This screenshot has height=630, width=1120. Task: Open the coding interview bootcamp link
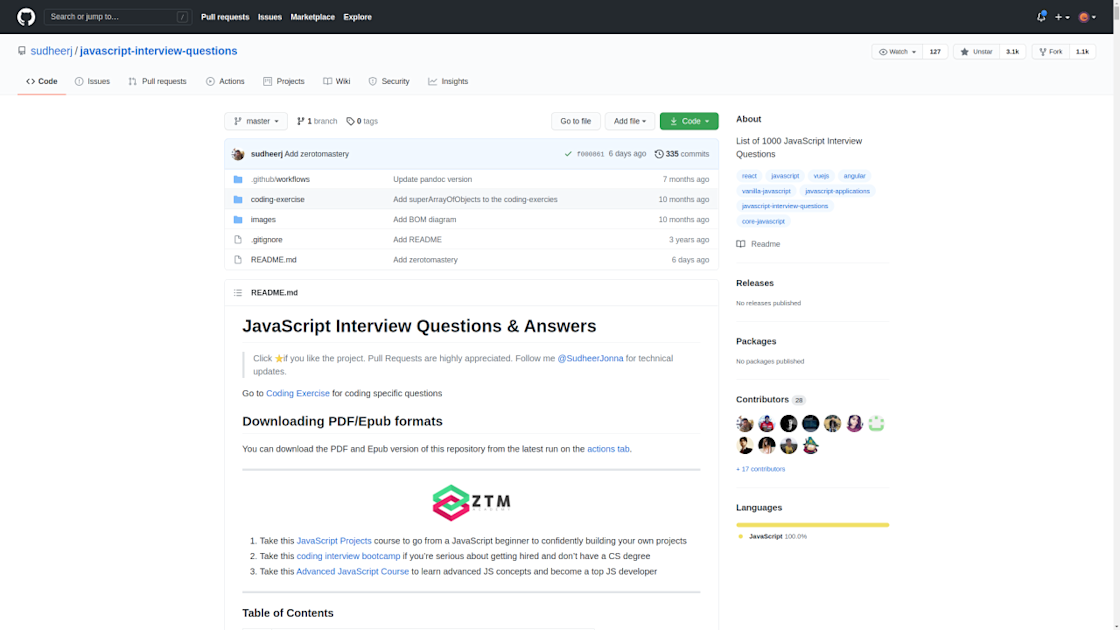point(348,556)
